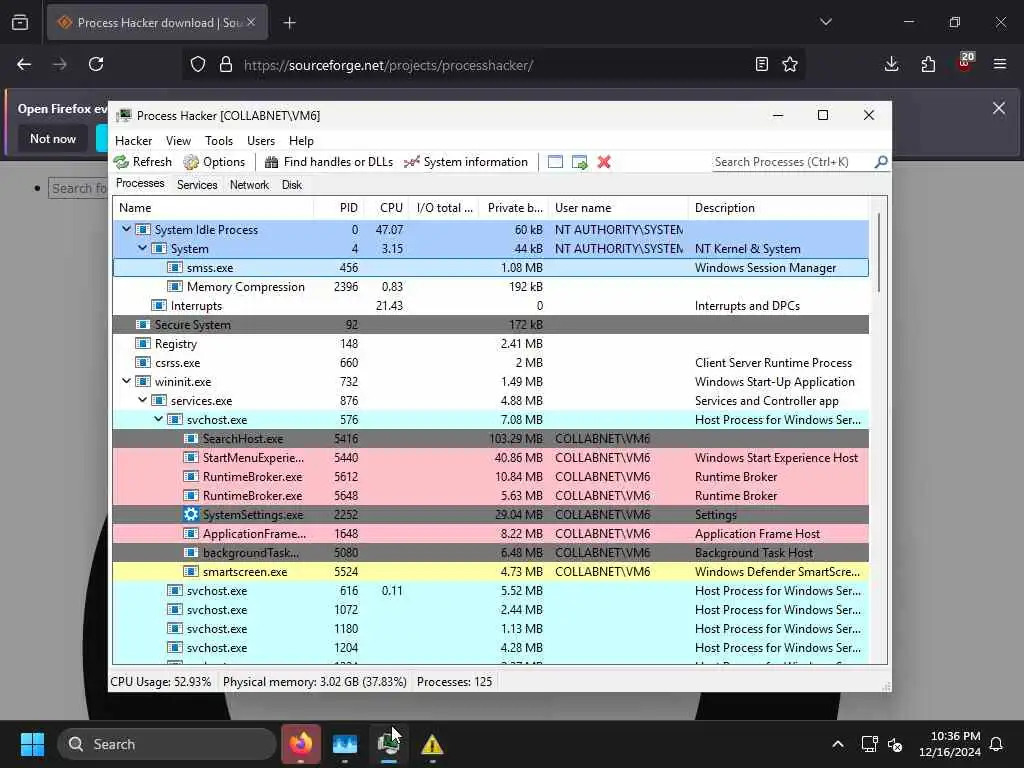Image resolution: width=1024 pixels, height=768 pixels.
Task: Open Firefox list all tabs dropdown
Action: [826, 22]
